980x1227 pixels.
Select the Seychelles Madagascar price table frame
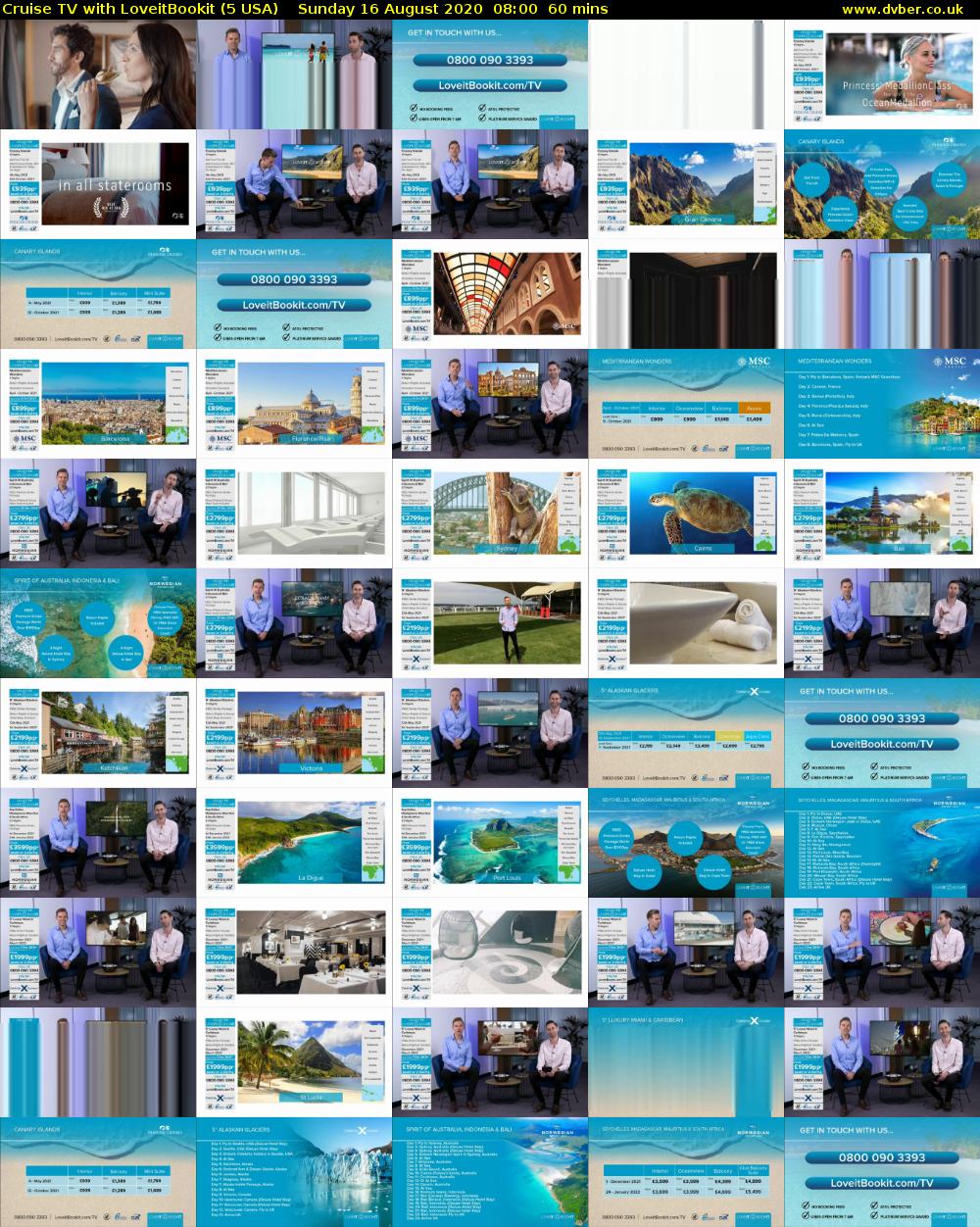[x=686, y=1172]
